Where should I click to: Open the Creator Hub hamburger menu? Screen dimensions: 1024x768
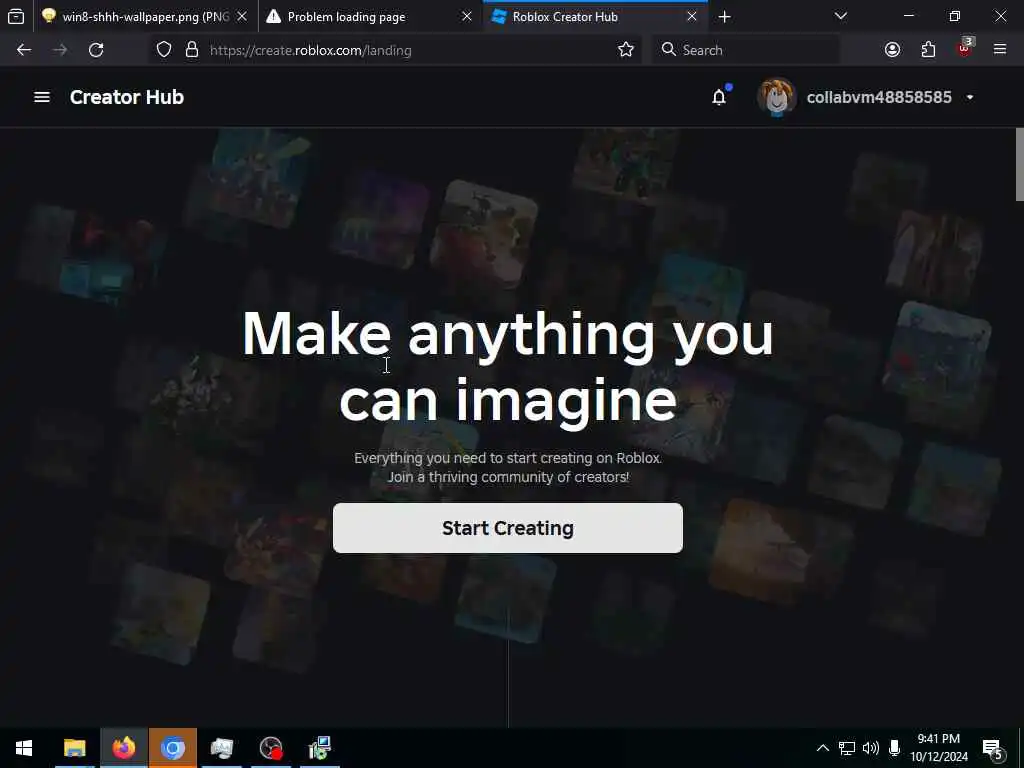tap(42, 97)
